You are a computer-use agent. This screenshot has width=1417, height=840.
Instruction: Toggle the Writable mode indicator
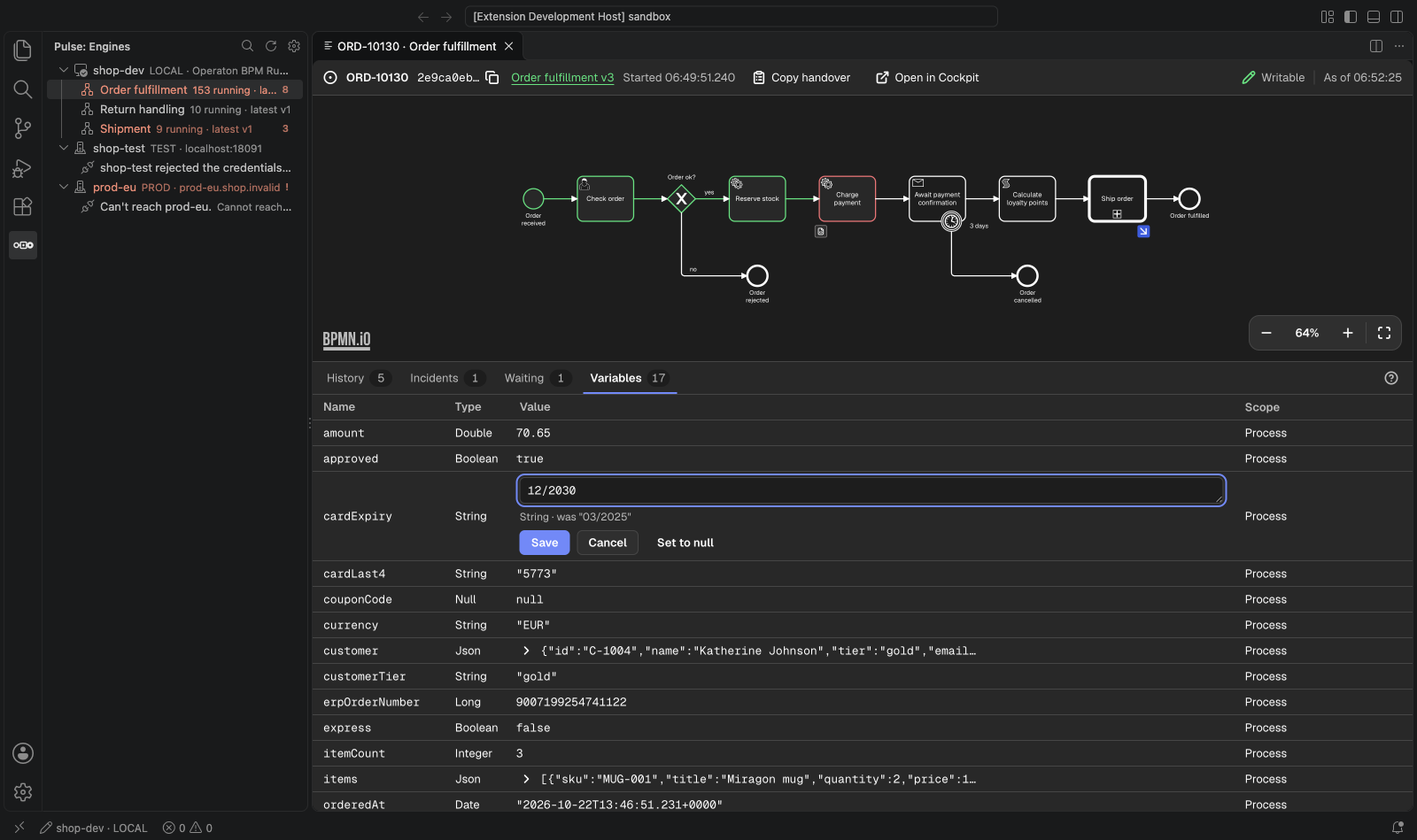(x=1274, y=77)
